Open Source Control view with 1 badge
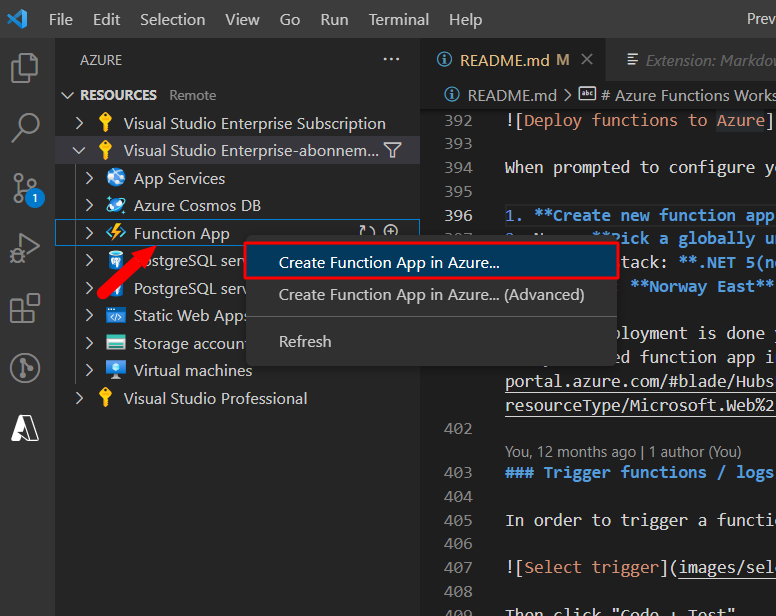 [x=27, y=189]
